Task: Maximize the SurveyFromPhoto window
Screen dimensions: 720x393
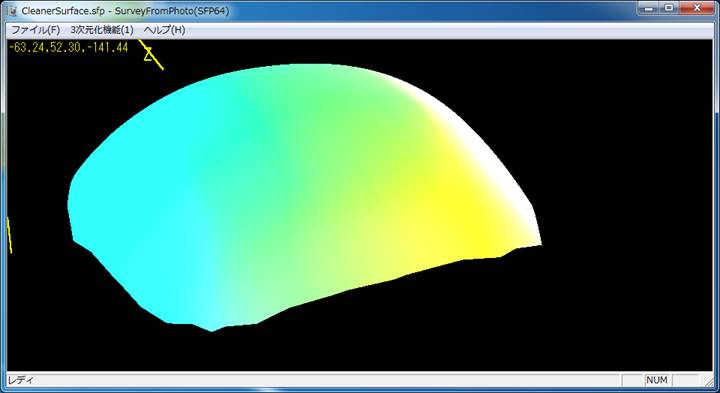Action: coord(669,8)
